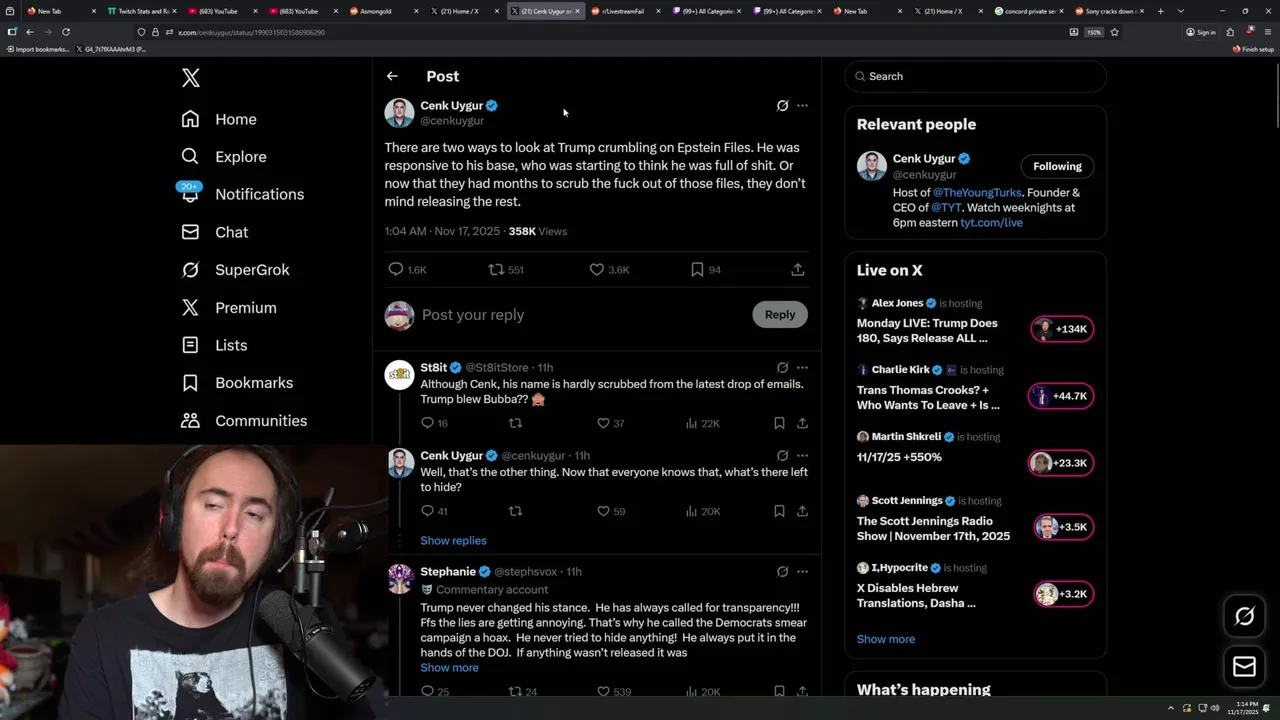The width and height of the screenshot is (1280, 720).
Task: Open Alex Jones live join +134K
Action: (1062, 329)
